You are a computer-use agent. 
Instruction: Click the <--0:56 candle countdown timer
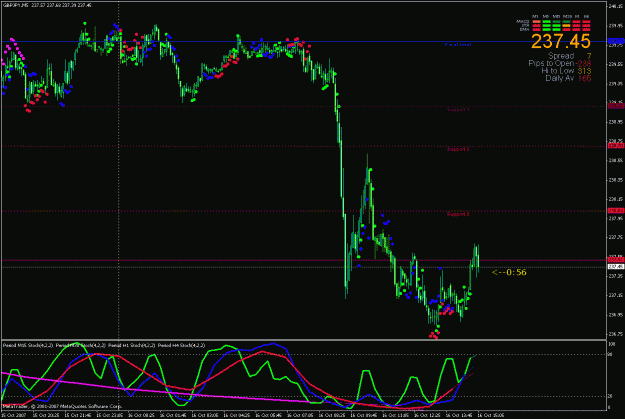click(x=509, y=272)
